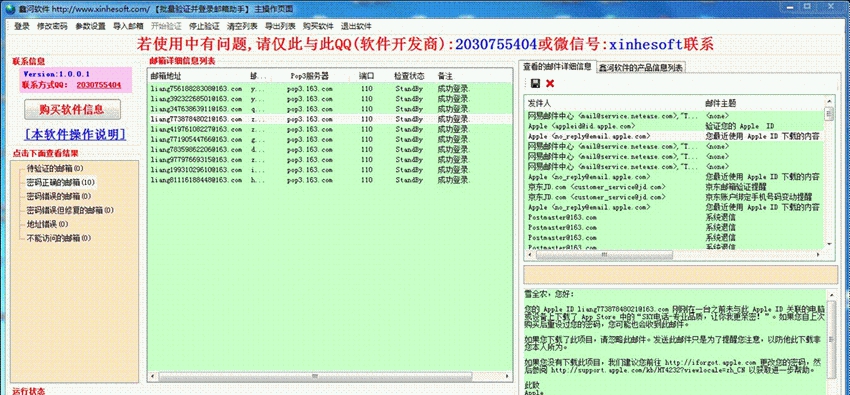The width and height of the screenshot is (850, 395).
Task: Open the 购买软件 menu item
Action: (318, 26)
